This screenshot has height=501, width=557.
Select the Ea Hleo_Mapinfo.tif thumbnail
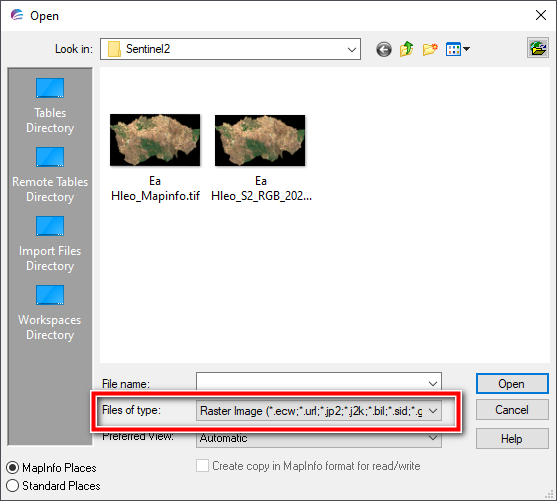[155, 140]
